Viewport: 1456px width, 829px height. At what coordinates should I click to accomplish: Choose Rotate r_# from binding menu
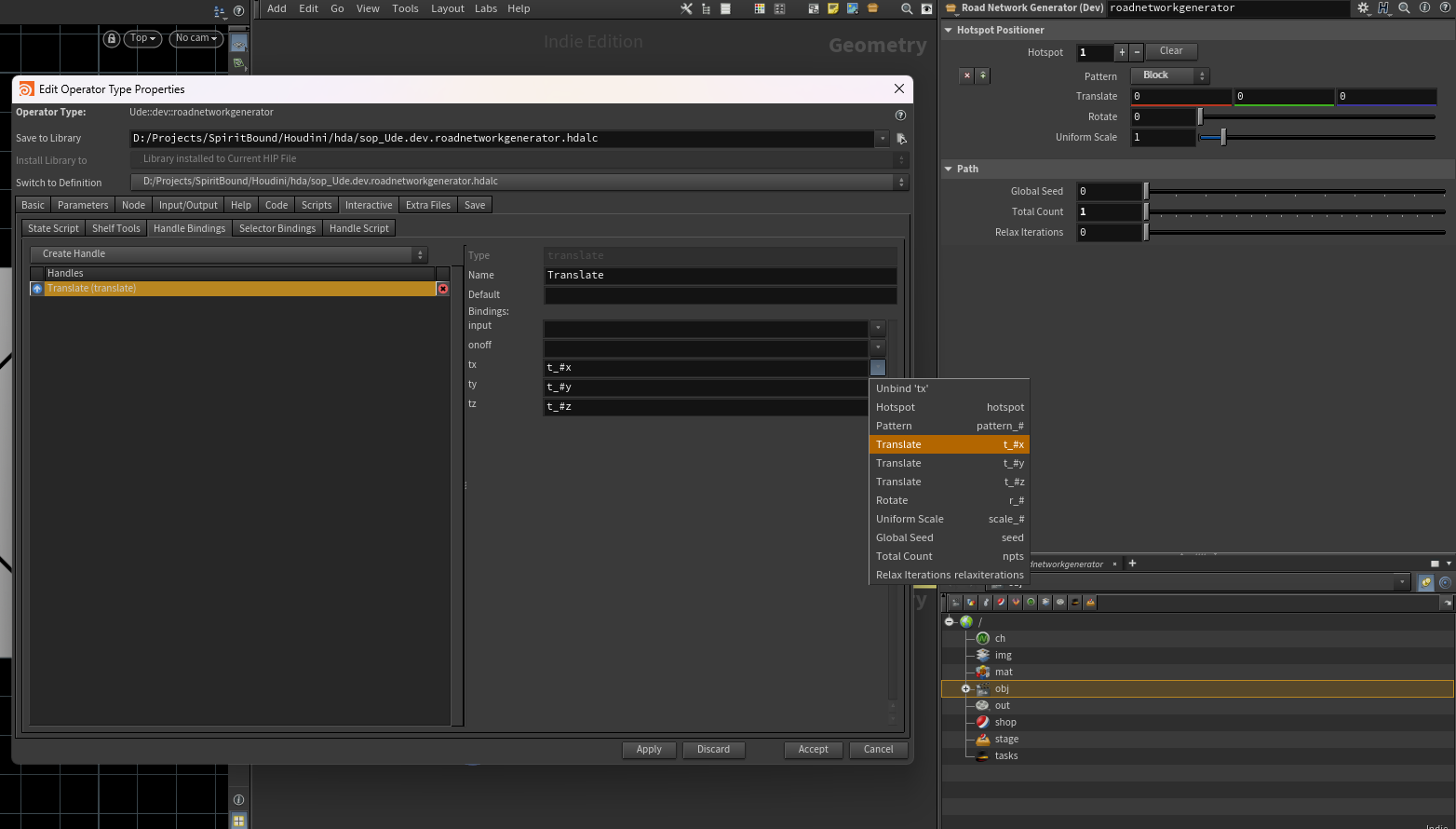tap(950, 500)
